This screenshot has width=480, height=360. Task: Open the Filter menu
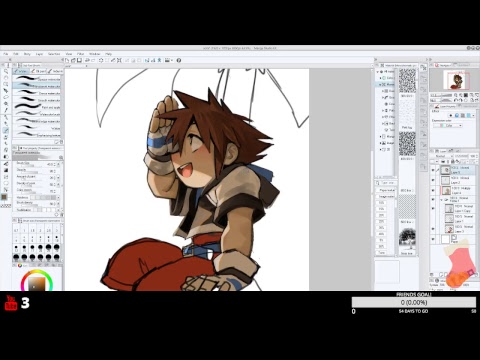[x=81, y=54]
